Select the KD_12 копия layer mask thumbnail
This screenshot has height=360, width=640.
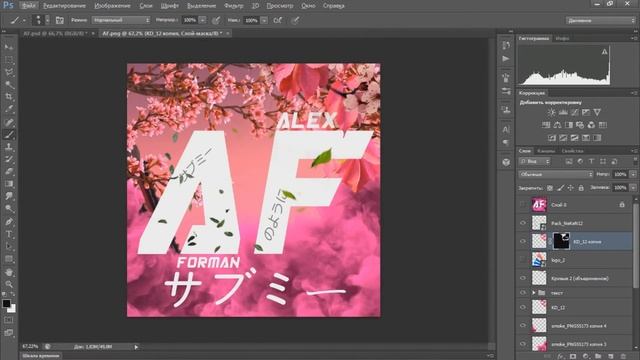[x=561, y=241]
